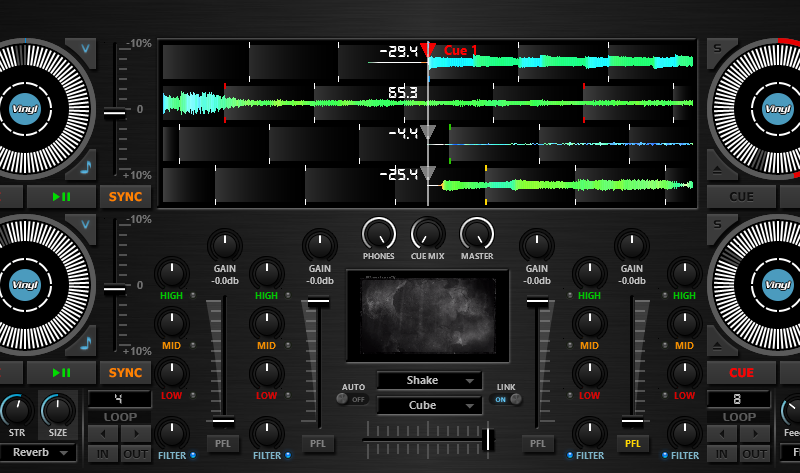800x473 pixels.
Task: Click the video preview thumbnail
Action: 428,315
